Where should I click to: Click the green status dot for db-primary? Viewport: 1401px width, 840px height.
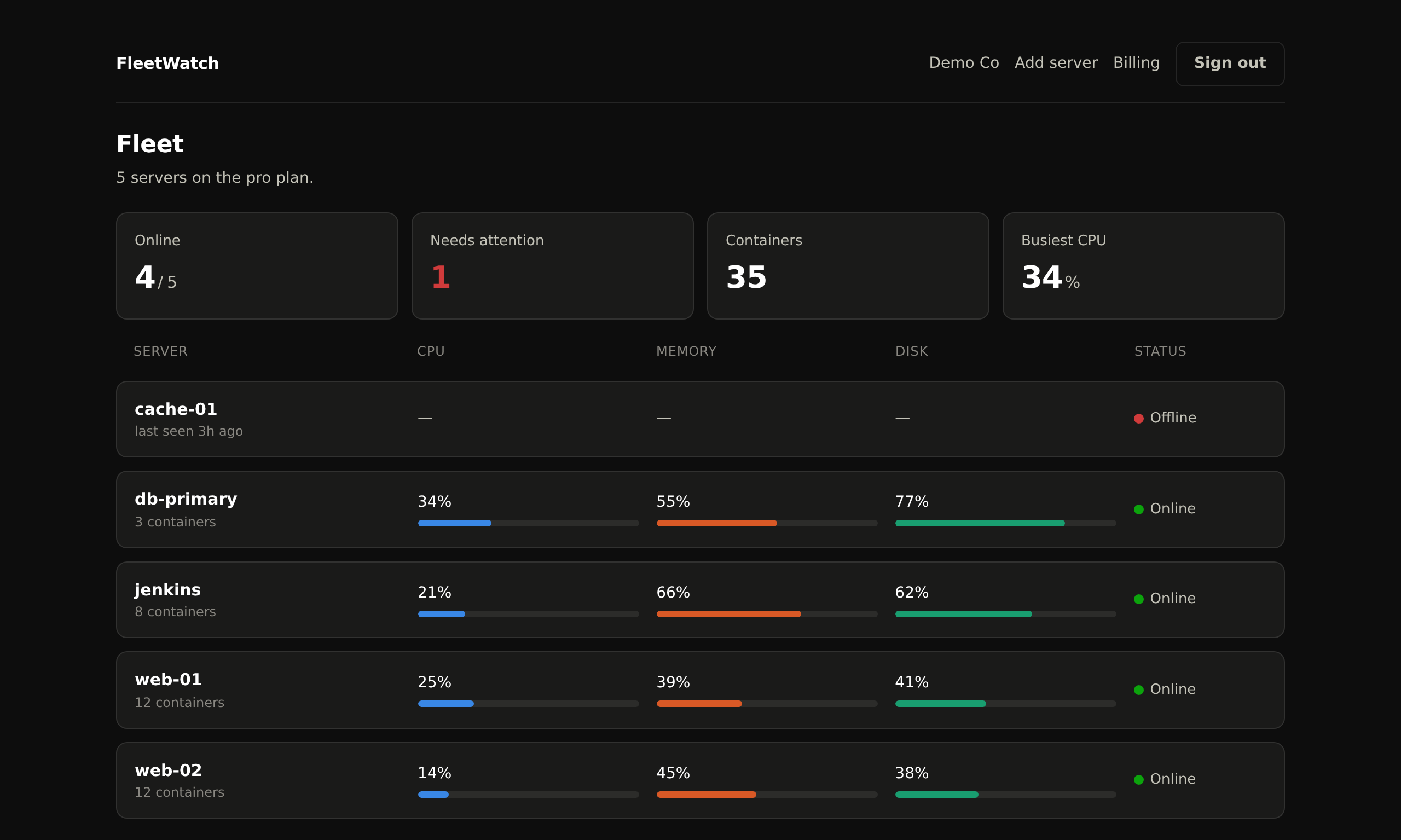[1139, 509]
